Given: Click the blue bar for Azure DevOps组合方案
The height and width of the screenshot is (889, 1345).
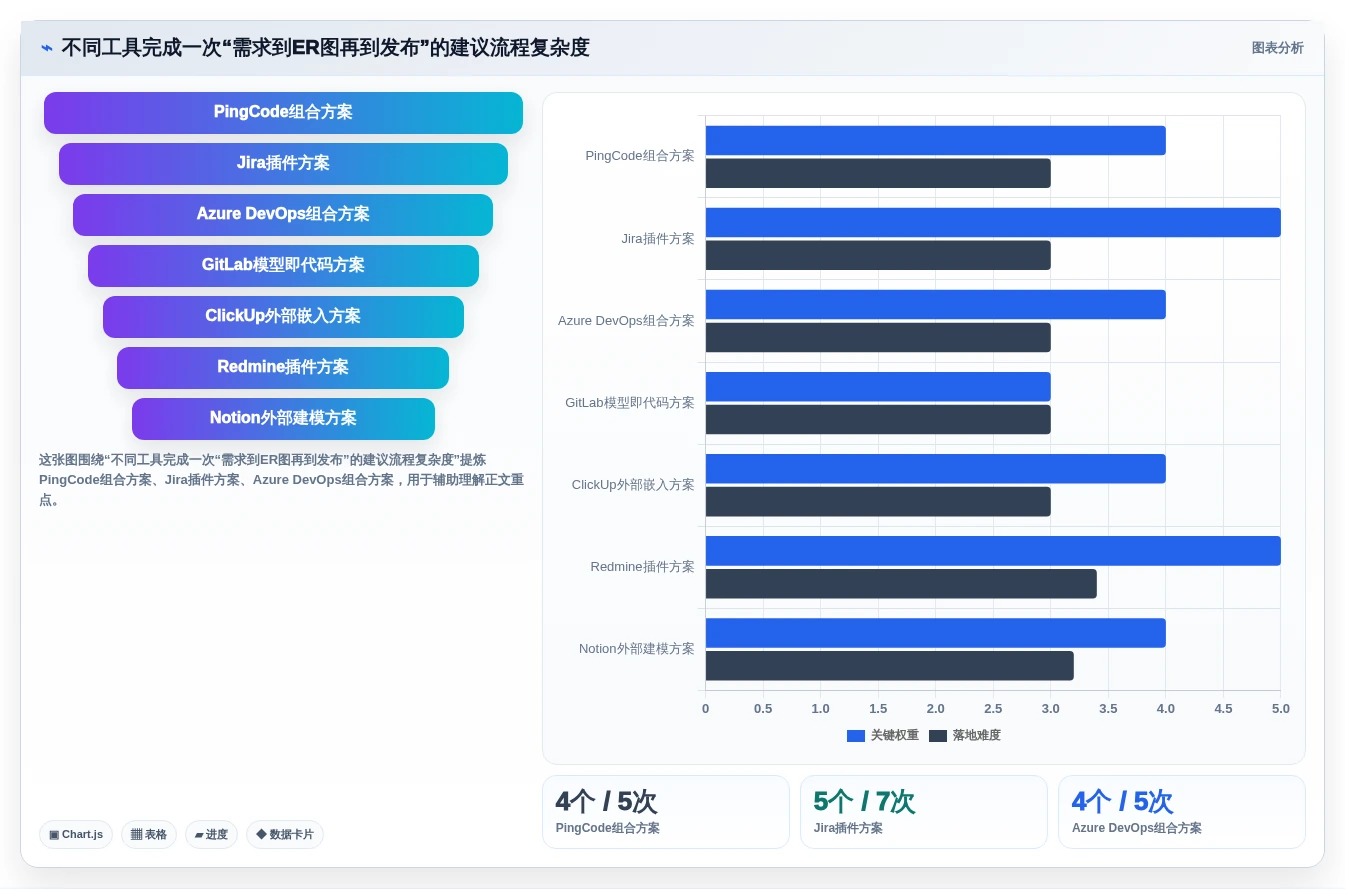Looking at the screenshot, I should [936, 304].
